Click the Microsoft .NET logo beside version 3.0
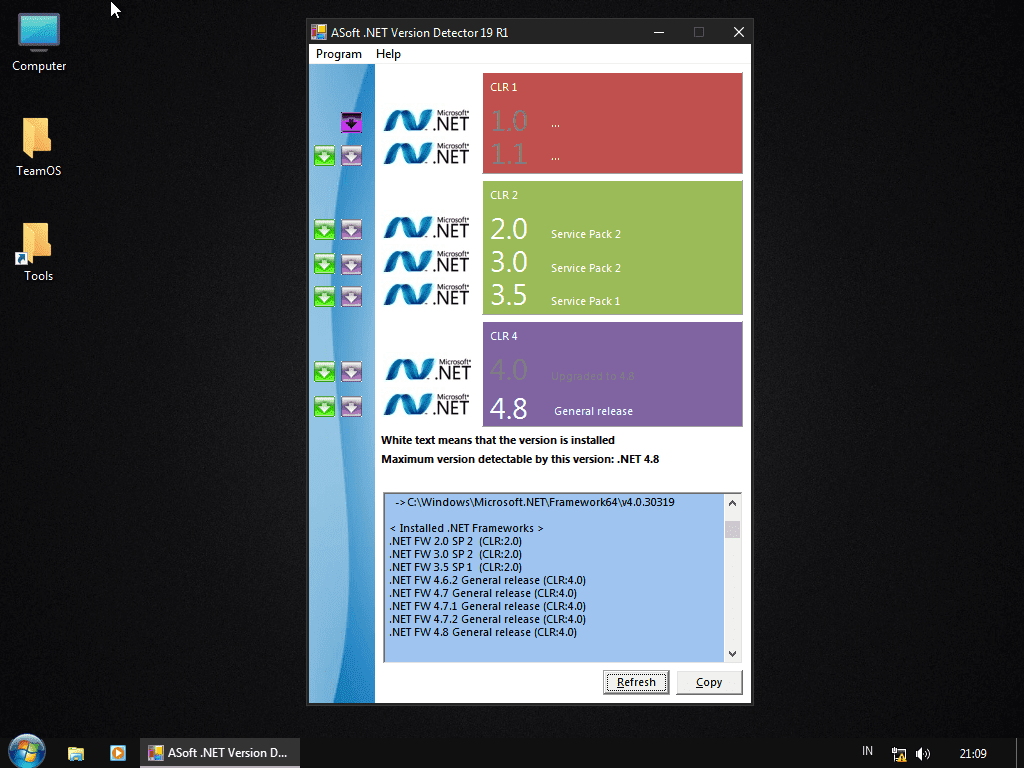The image size is (1024, 768). [426, 261]
